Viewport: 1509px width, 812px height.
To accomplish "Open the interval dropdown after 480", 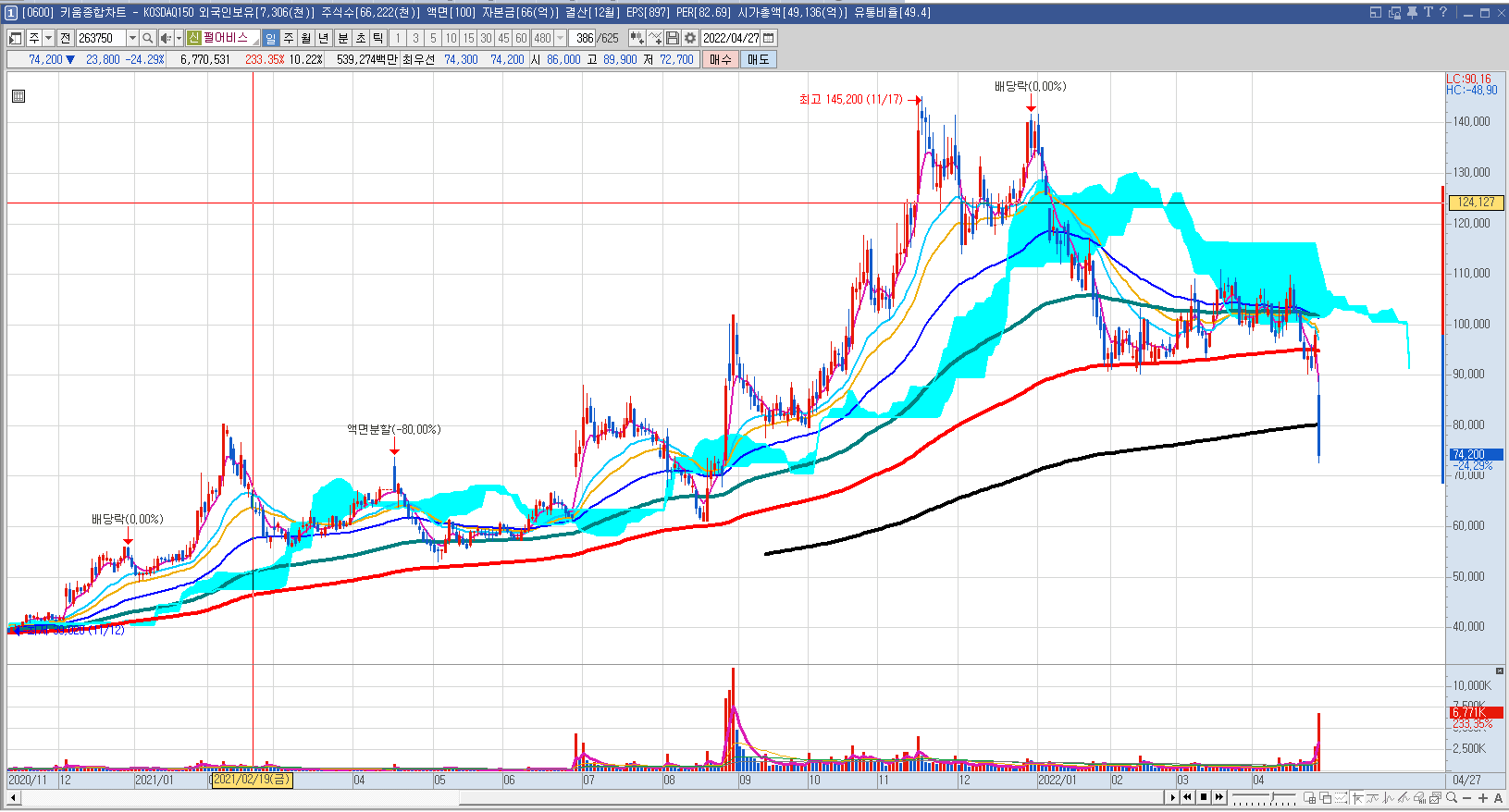I will (x=561, y=38).
